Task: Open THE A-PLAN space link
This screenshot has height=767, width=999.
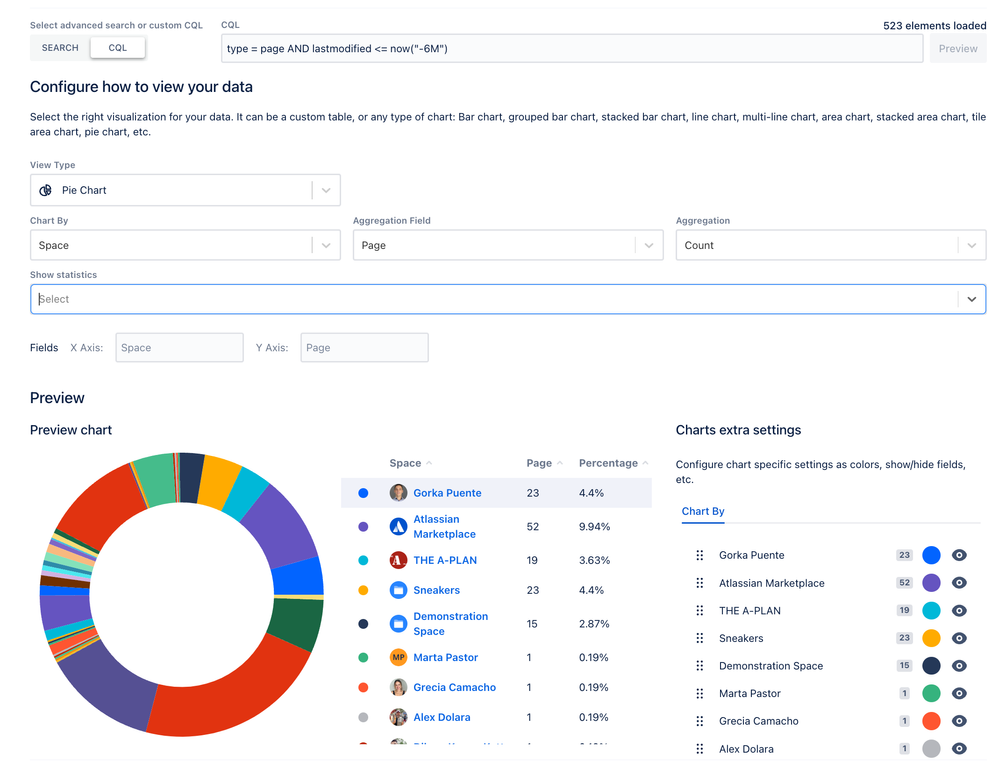Action: pos(445,561)
